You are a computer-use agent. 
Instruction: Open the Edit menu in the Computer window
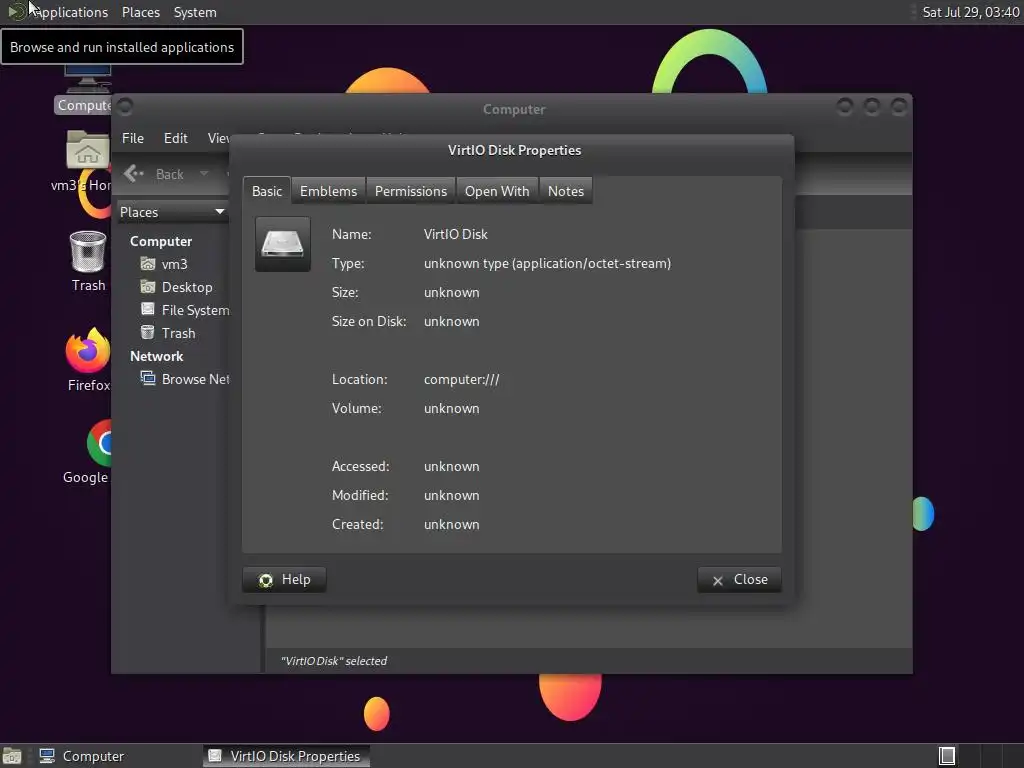[x=176, y=138]
